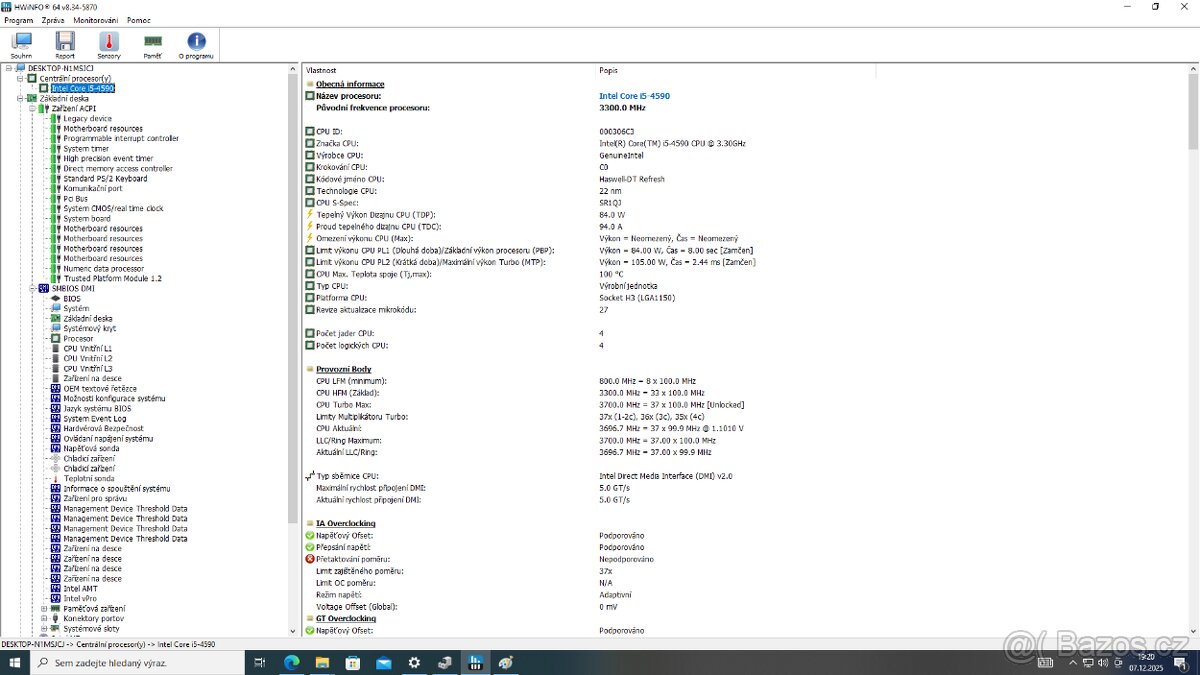
Task: Open the Souhrn summary window
Action: click(x=21, y=41)
